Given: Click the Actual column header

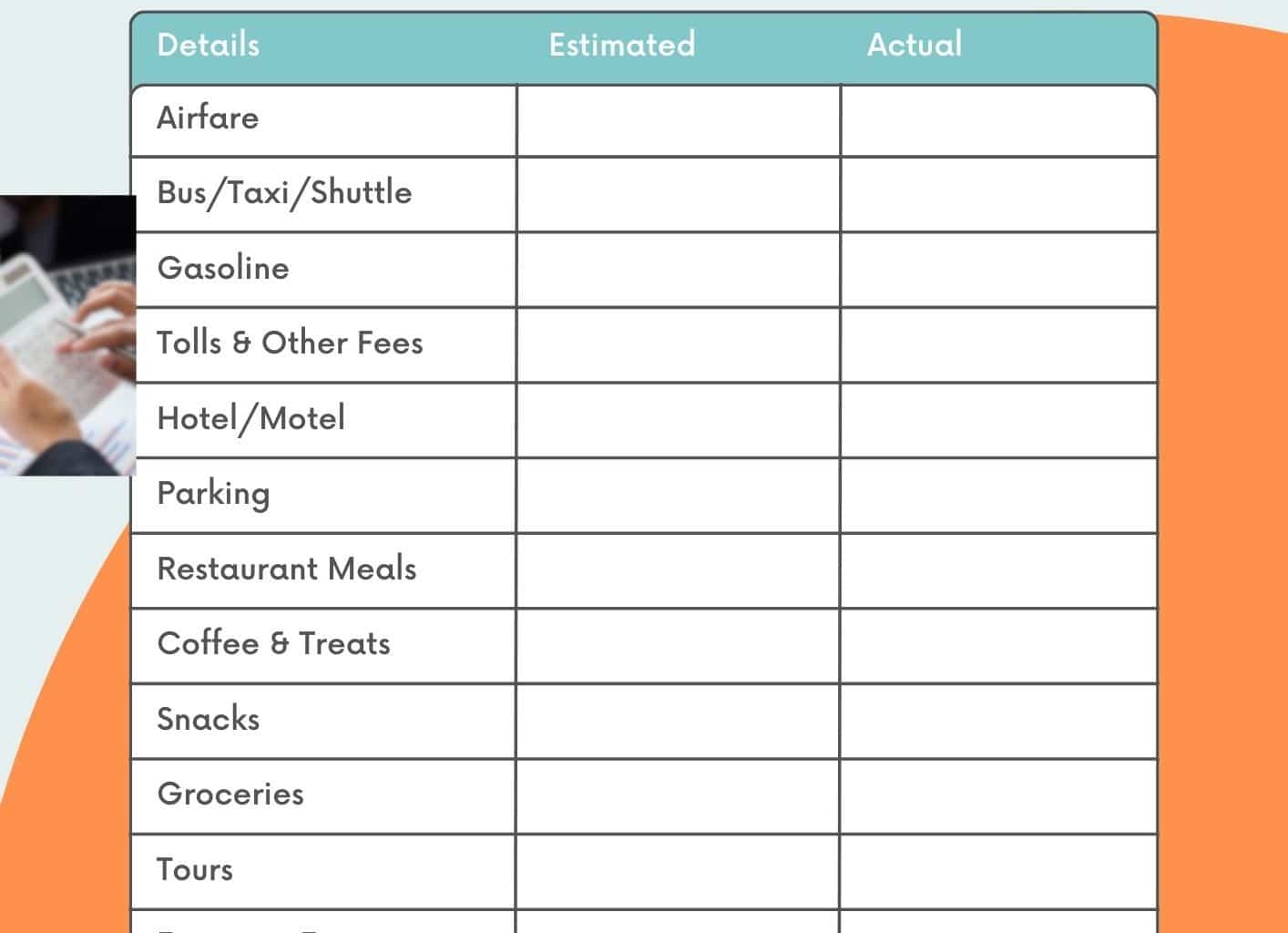Looking at the screenshot, I should [x=914, y=45].
